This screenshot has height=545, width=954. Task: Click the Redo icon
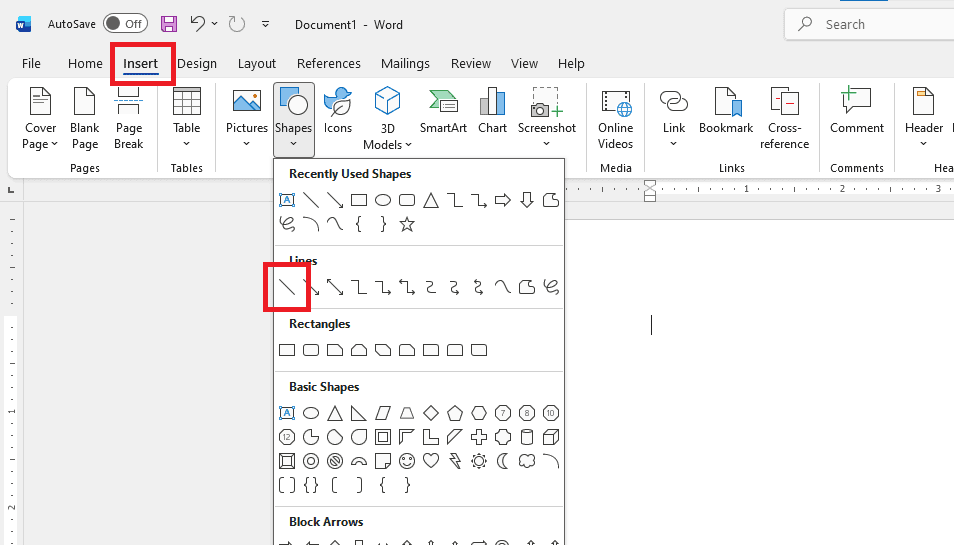tap(237, 24)
